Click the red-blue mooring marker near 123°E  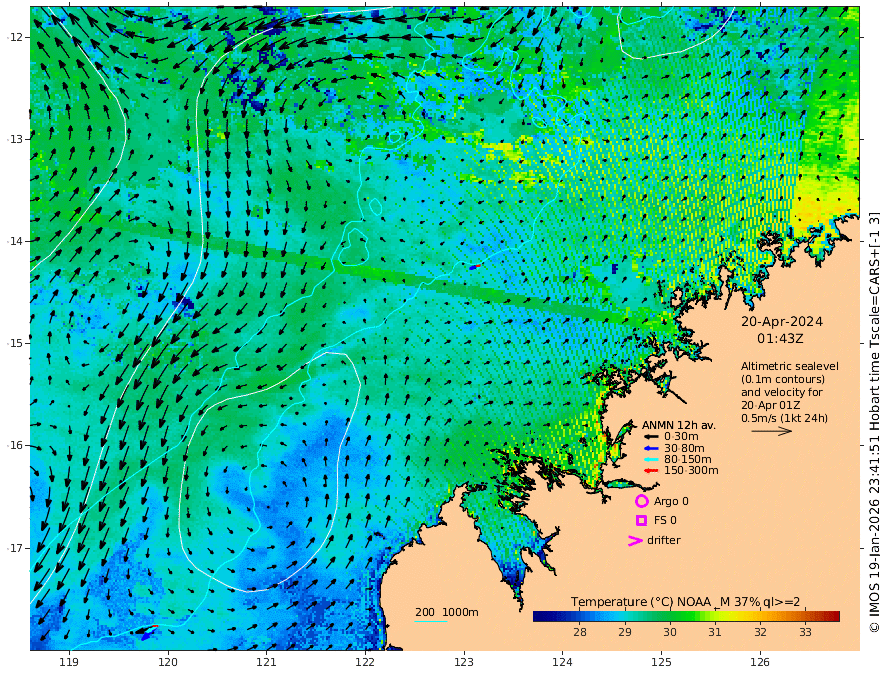475,267
